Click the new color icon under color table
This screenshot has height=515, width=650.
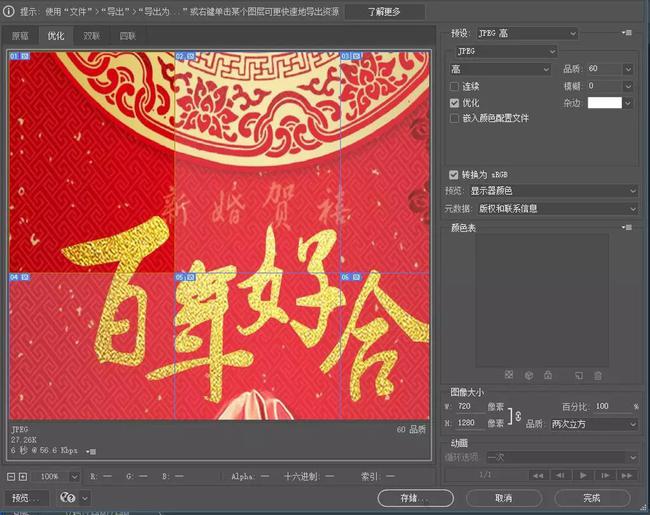[x=579, y=376]
